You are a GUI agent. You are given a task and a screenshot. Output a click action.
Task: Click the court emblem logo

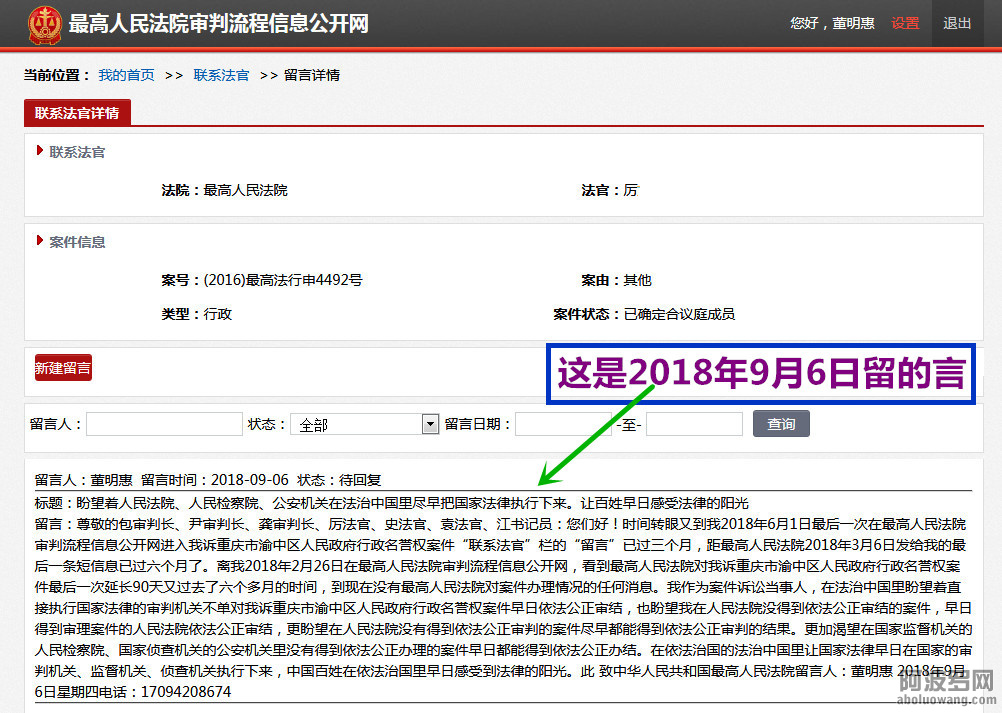point(44,24)
